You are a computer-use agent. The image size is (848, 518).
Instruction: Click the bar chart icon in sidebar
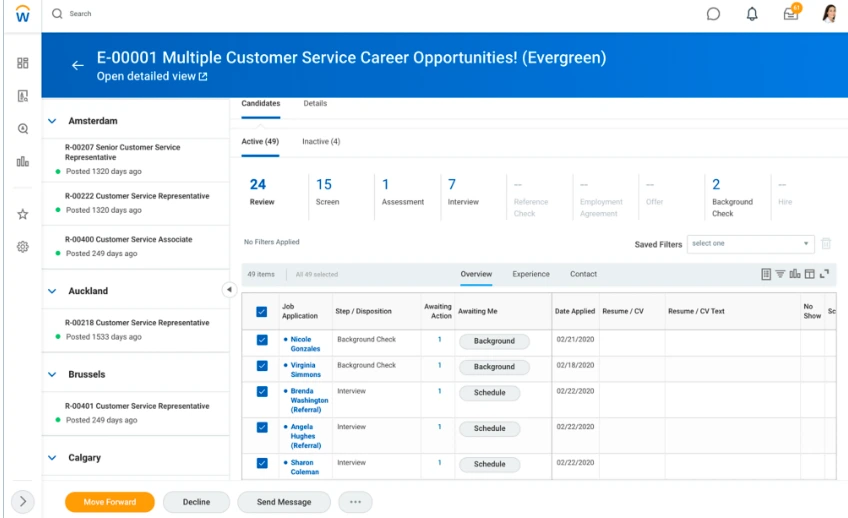[23, 162]
